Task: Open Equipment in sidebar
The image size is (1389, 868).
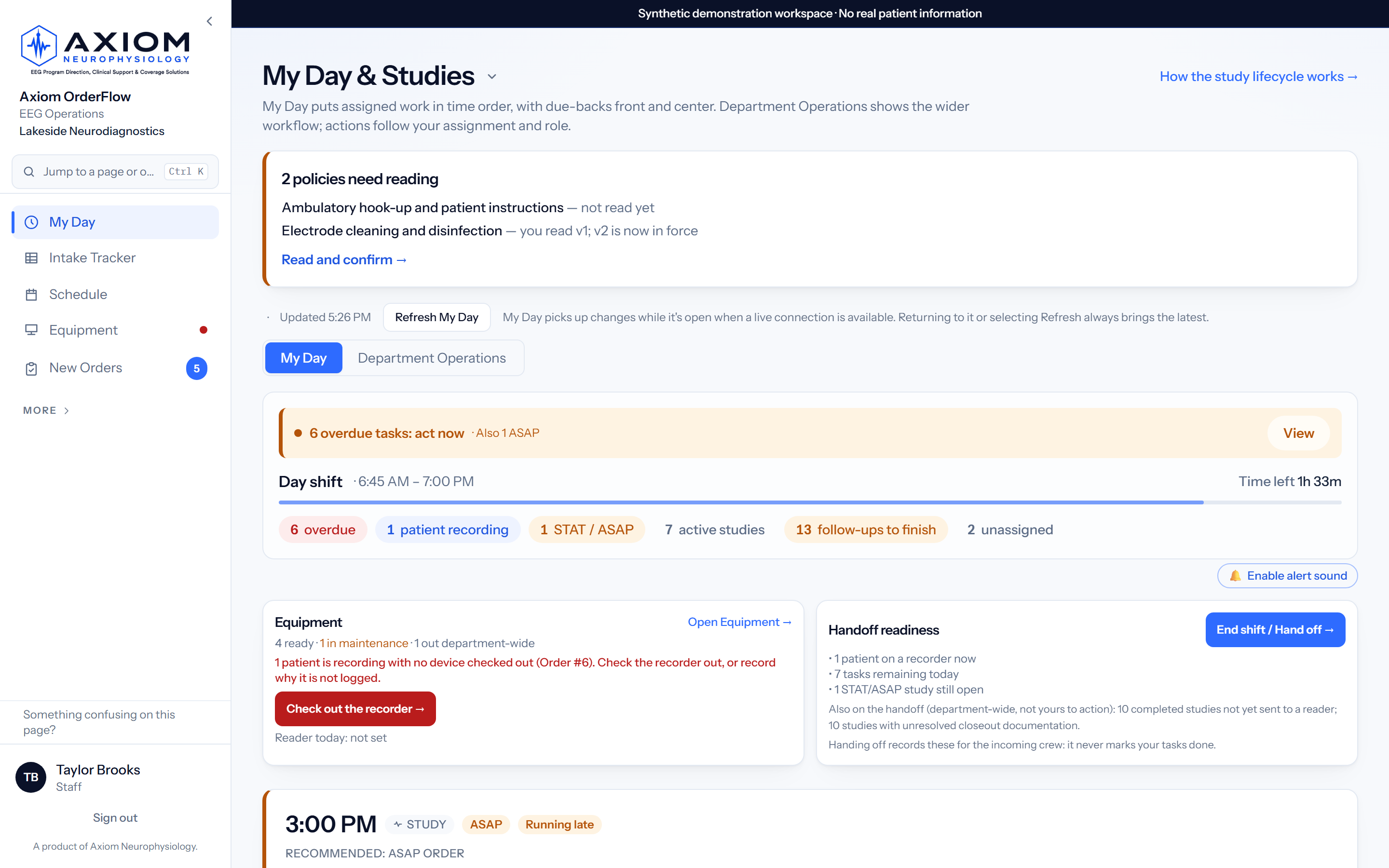Action: [x=115, y=330]
